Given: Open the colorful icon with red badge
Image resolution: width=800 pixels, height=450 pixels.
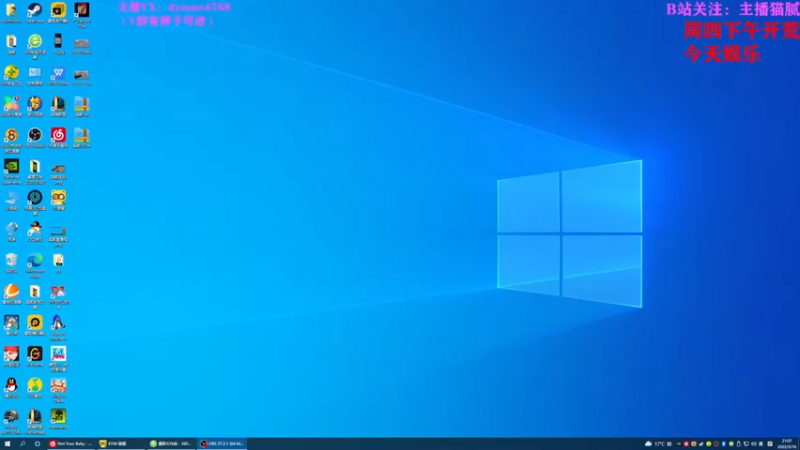Looking at the screenshot, I should pyautogui.click(x=11, y=106).
